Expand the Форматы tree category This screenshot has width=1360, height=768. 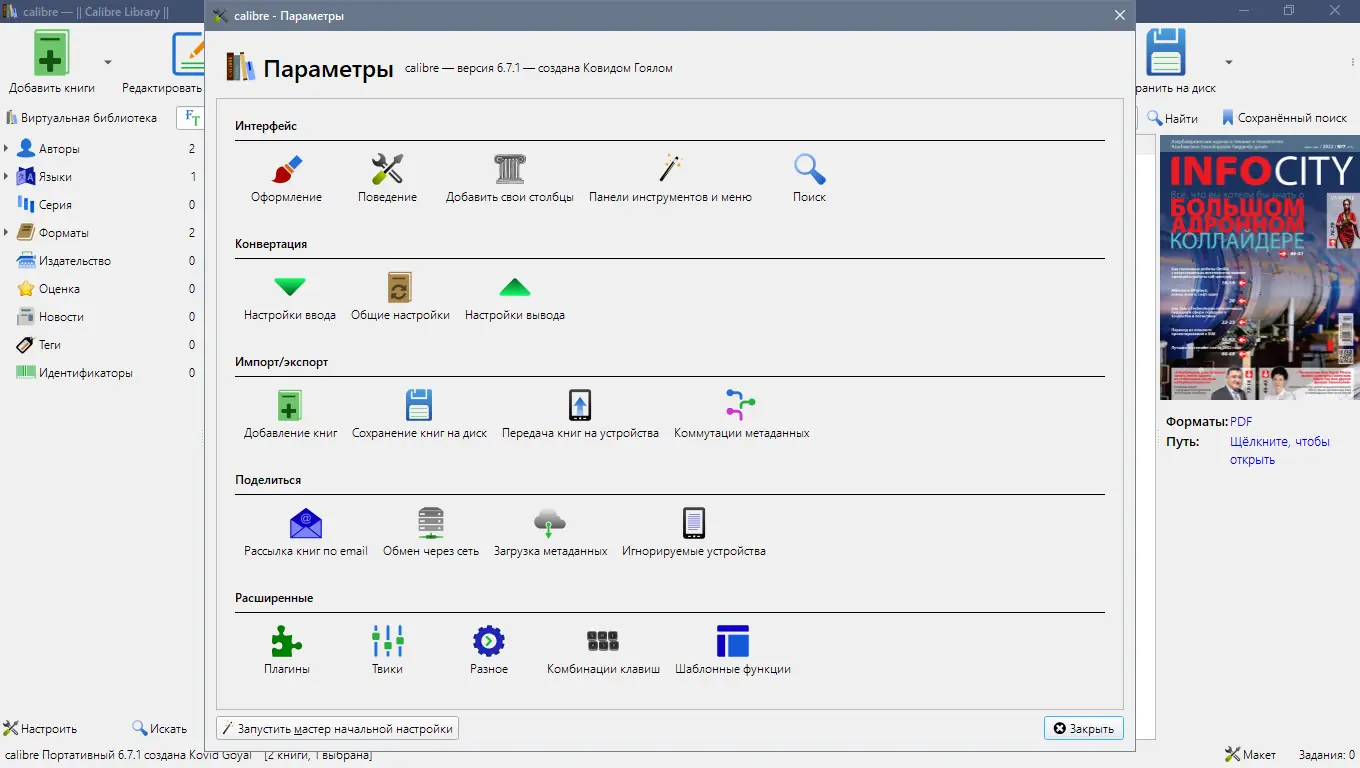point(6,233)
